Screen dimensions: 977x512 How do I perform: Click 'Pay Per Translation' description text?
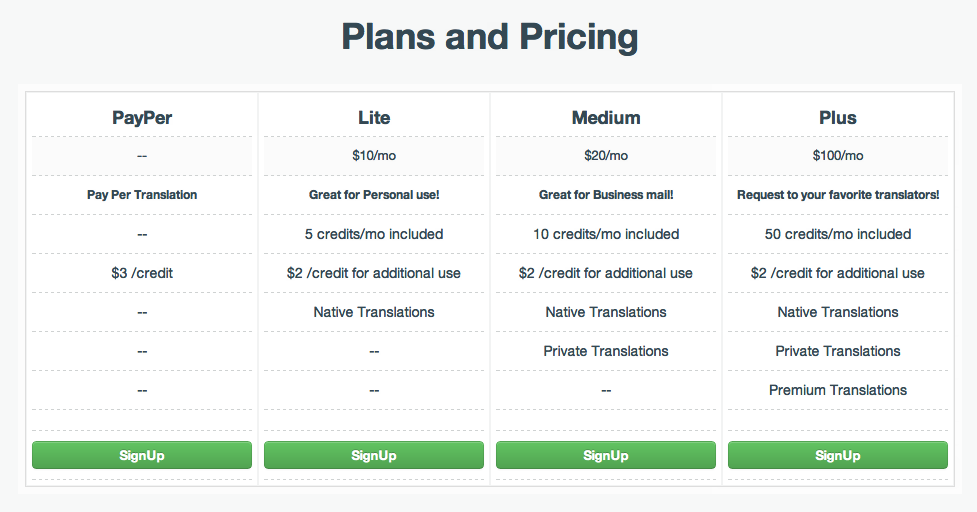[142, 195]
